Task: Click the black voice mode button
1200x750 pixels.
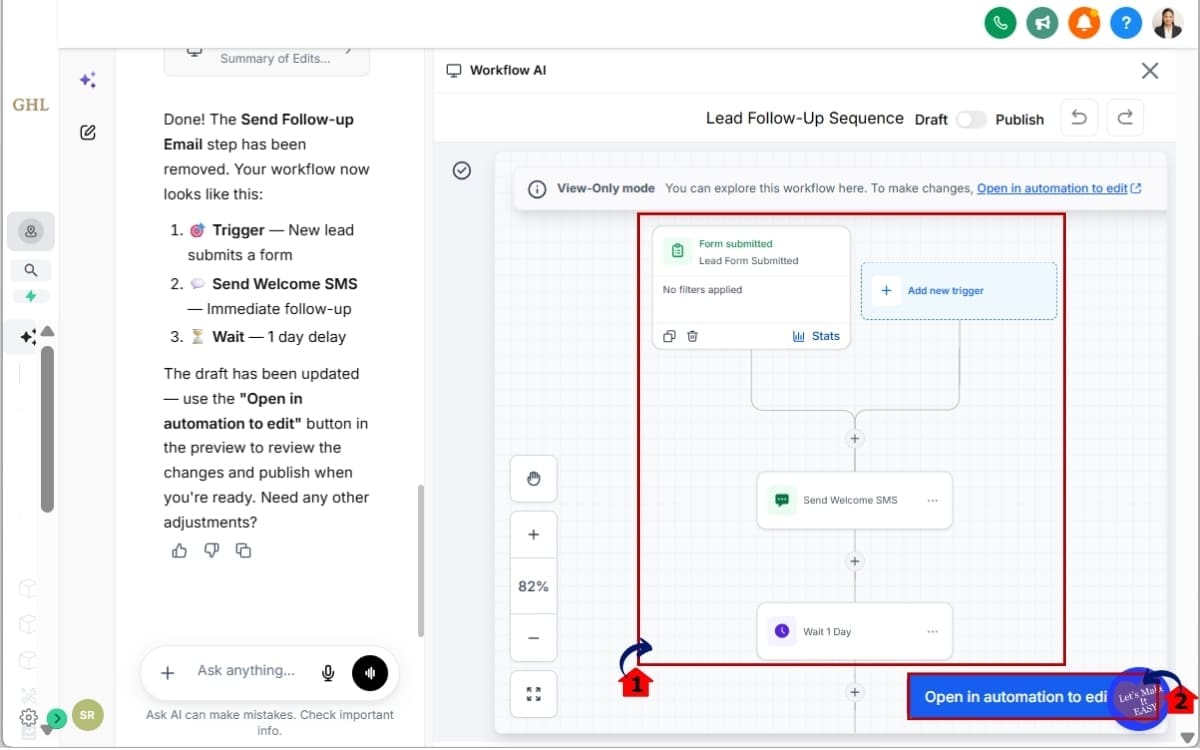Action: pos(370,673)
